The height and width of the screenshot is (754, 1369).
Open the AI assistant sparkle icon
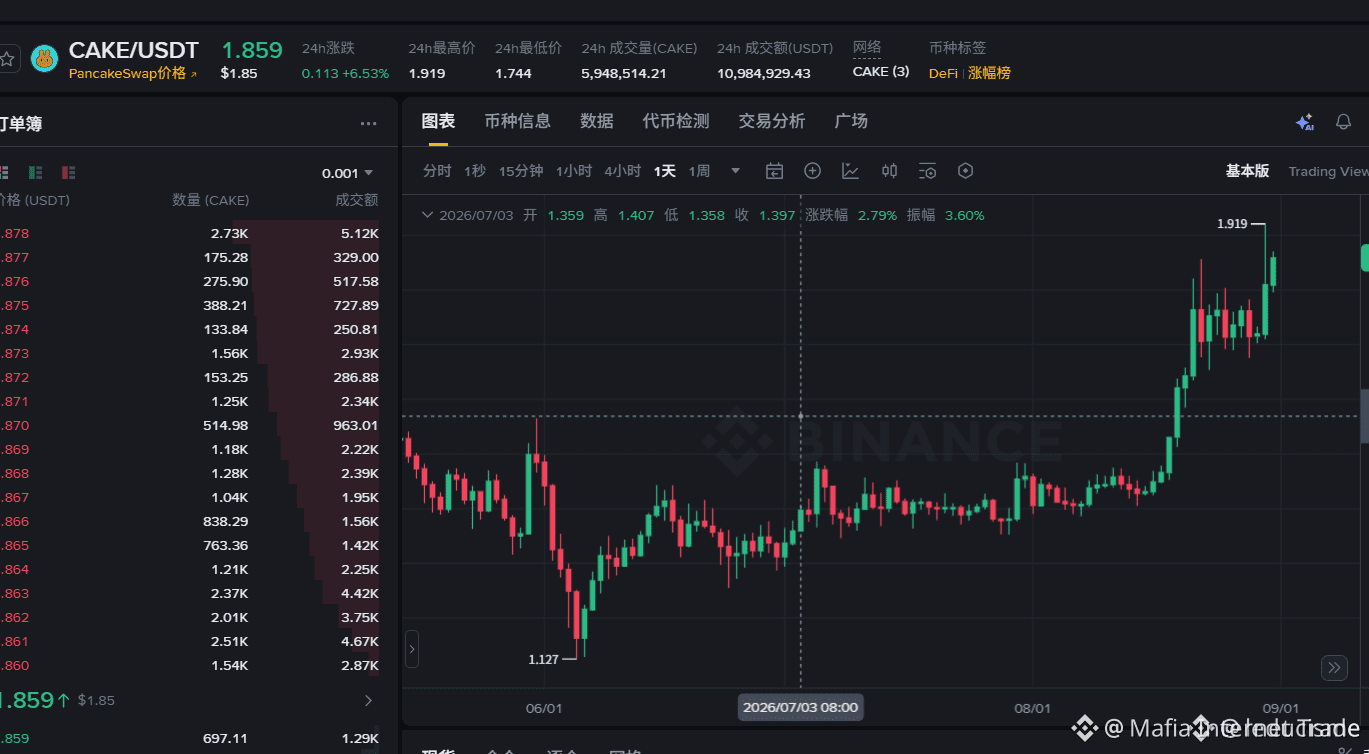[1305, 122]
